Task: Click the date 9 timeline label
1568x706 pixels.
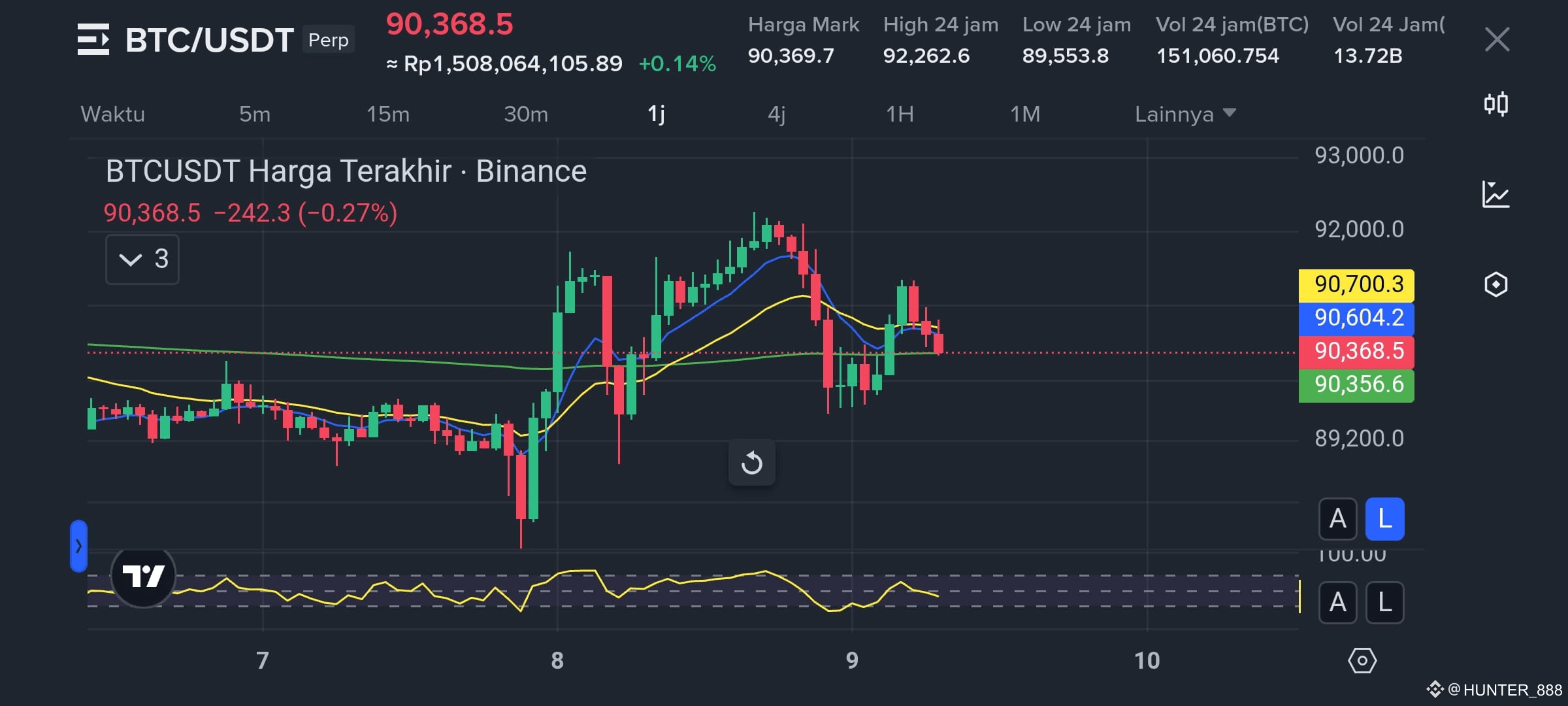Action: (852, 660)
